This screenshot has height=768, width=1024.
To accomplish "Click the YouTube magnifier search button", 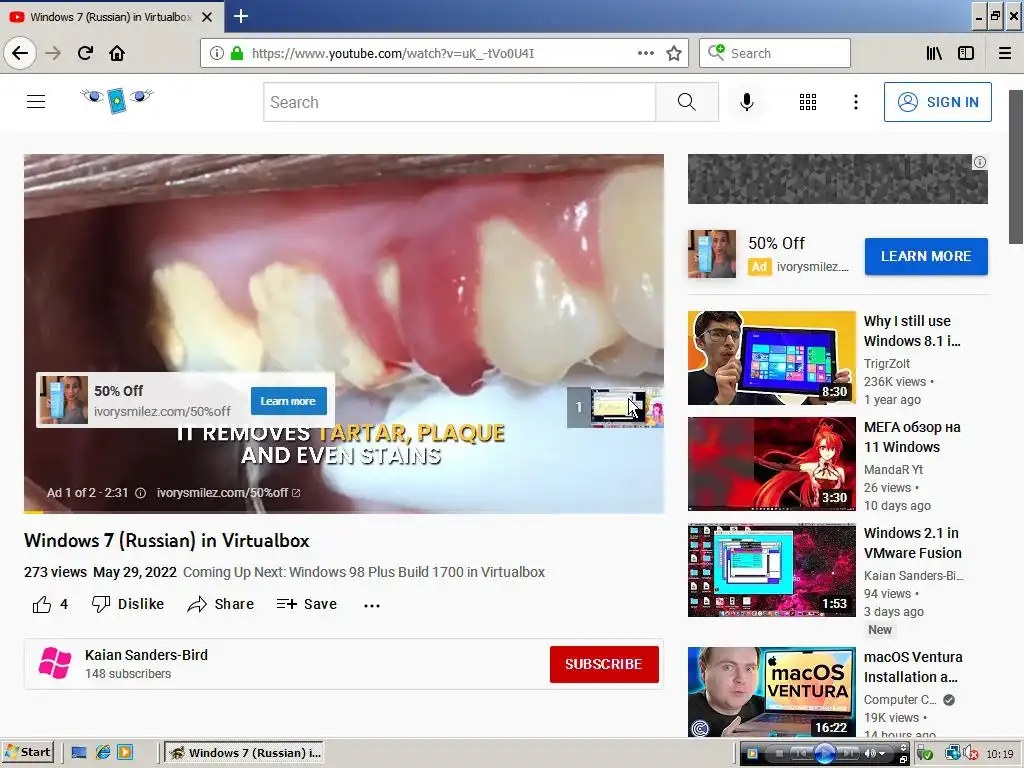I will (686, 102).
